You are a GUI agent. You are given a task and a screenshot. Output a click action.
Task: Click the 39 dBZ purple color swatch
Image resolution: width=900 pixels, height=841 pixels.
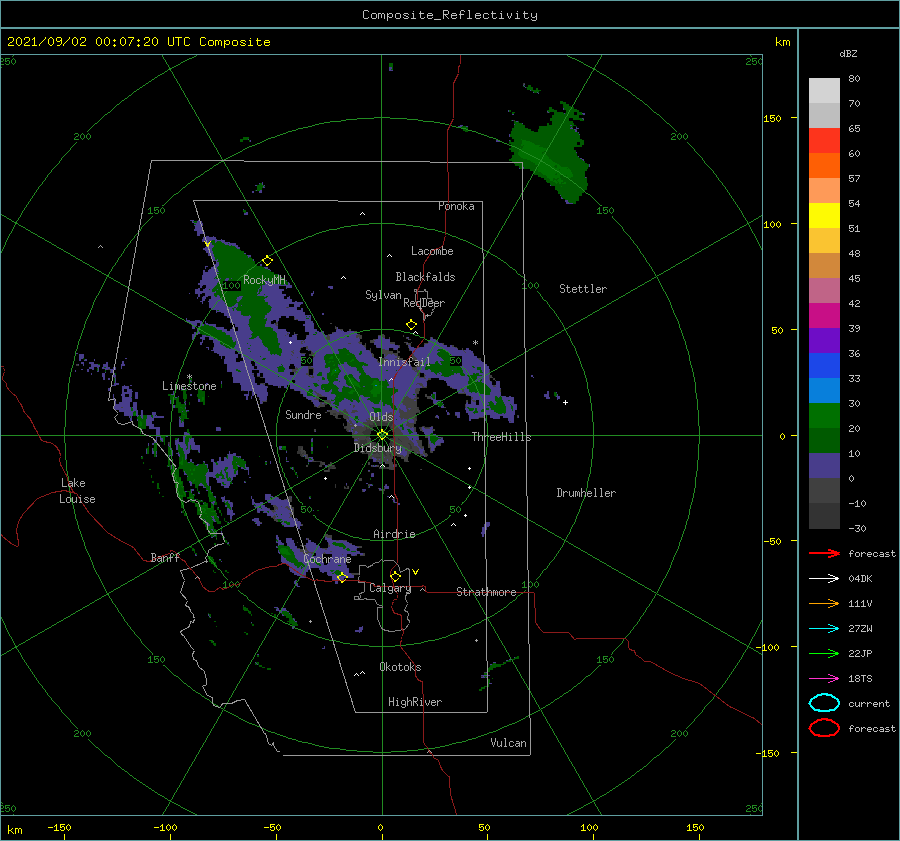point(824,340)
